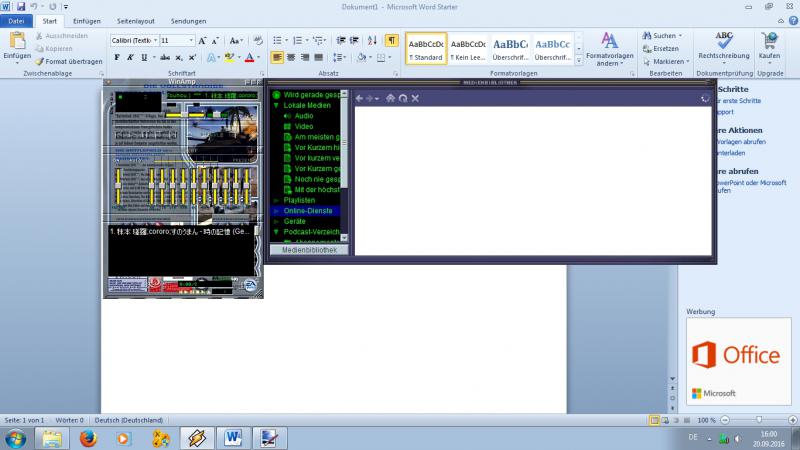Toggle italic formatting
This screenshot has height=450, width=800.
point(131,58)
